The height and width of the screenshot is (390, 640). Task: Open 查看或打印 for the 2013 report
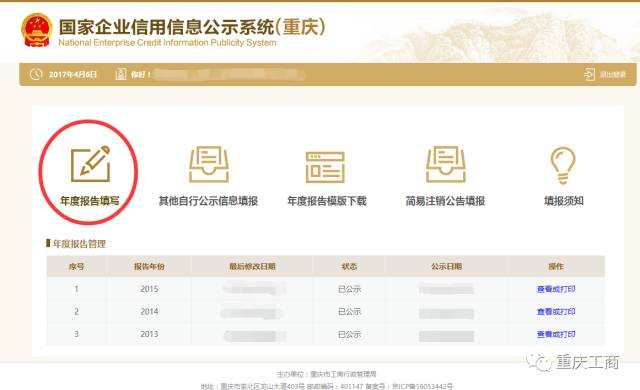pos(556,335)
